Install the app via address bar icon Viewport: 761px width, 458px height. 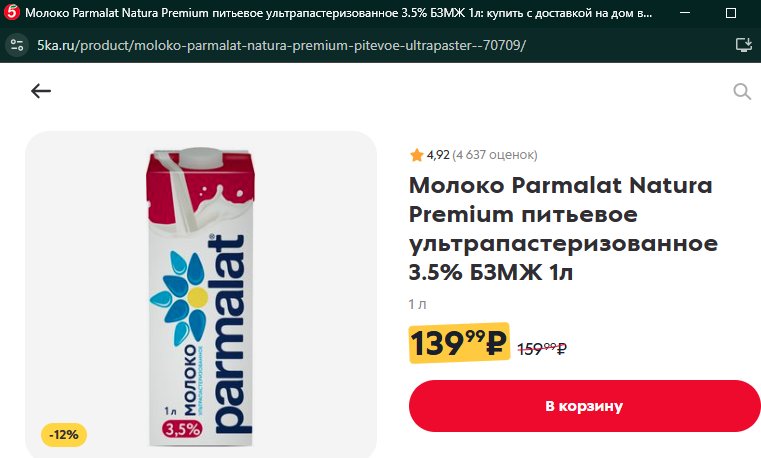(743, 45)
